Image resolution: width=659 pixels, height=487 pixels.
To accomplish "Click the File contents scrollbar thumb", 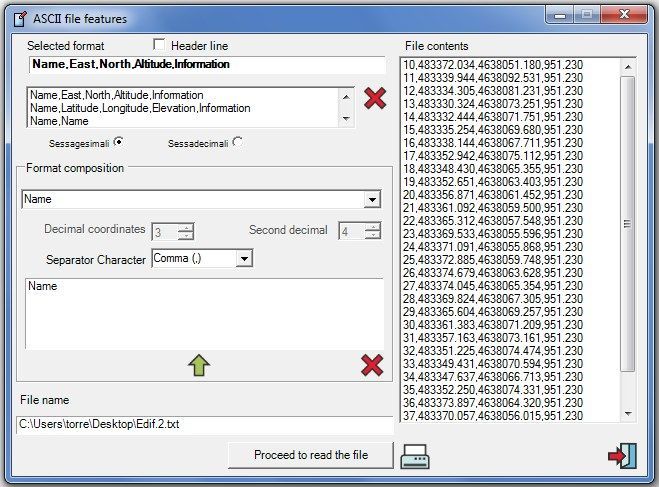I will tap(627, 224).
